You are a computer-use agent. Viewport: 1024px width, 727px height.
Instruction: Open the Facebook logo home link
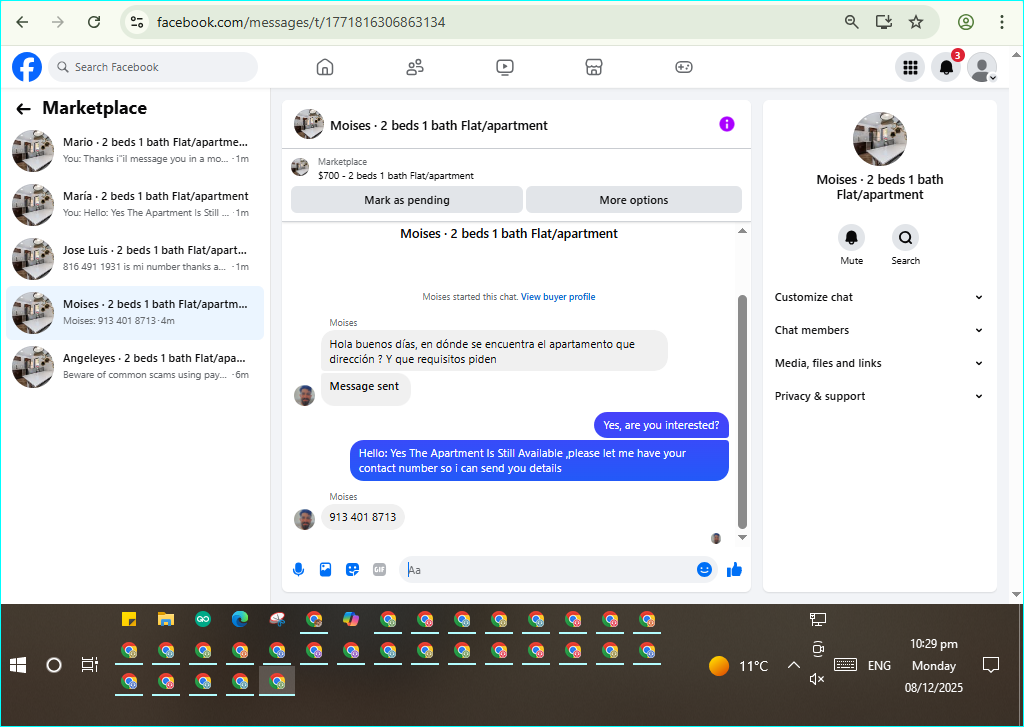coord(27,67)
